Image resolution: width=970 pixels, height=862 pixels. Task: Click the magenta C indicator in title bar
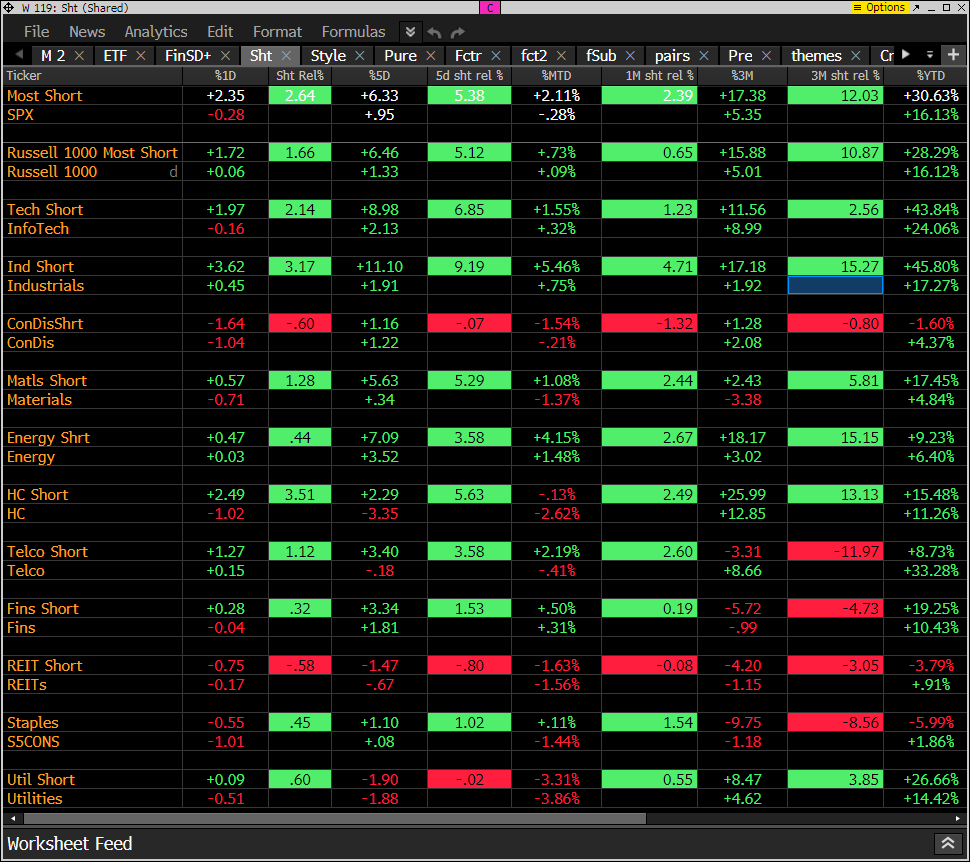click(x=490, y=8)
